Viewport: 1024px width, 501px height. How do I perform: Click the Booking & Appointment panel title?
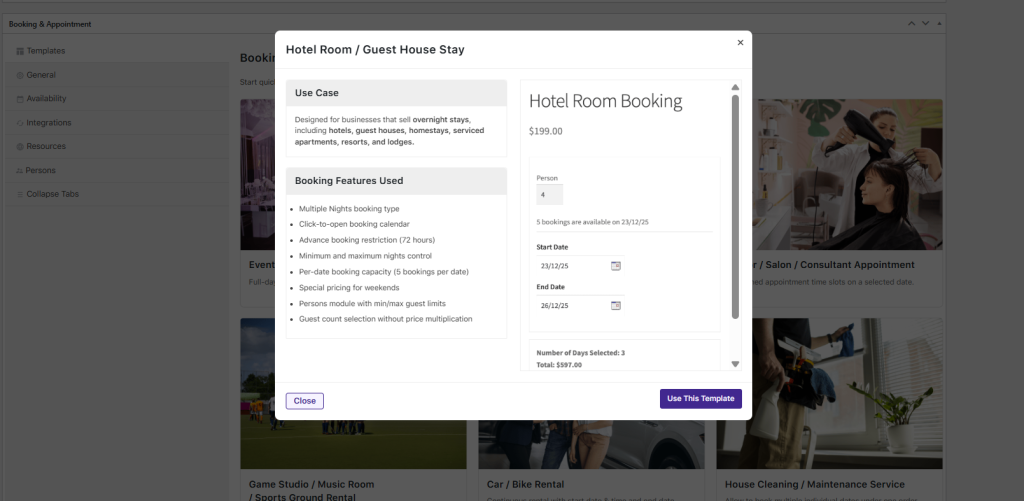click(x=50, y=24)
